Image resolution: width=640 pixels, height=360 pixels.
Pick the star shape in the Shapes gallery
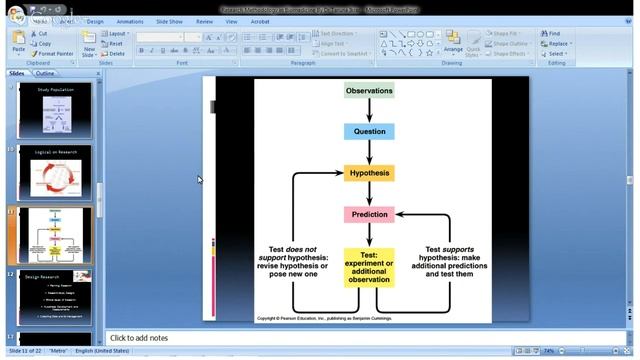coord(429,53)
